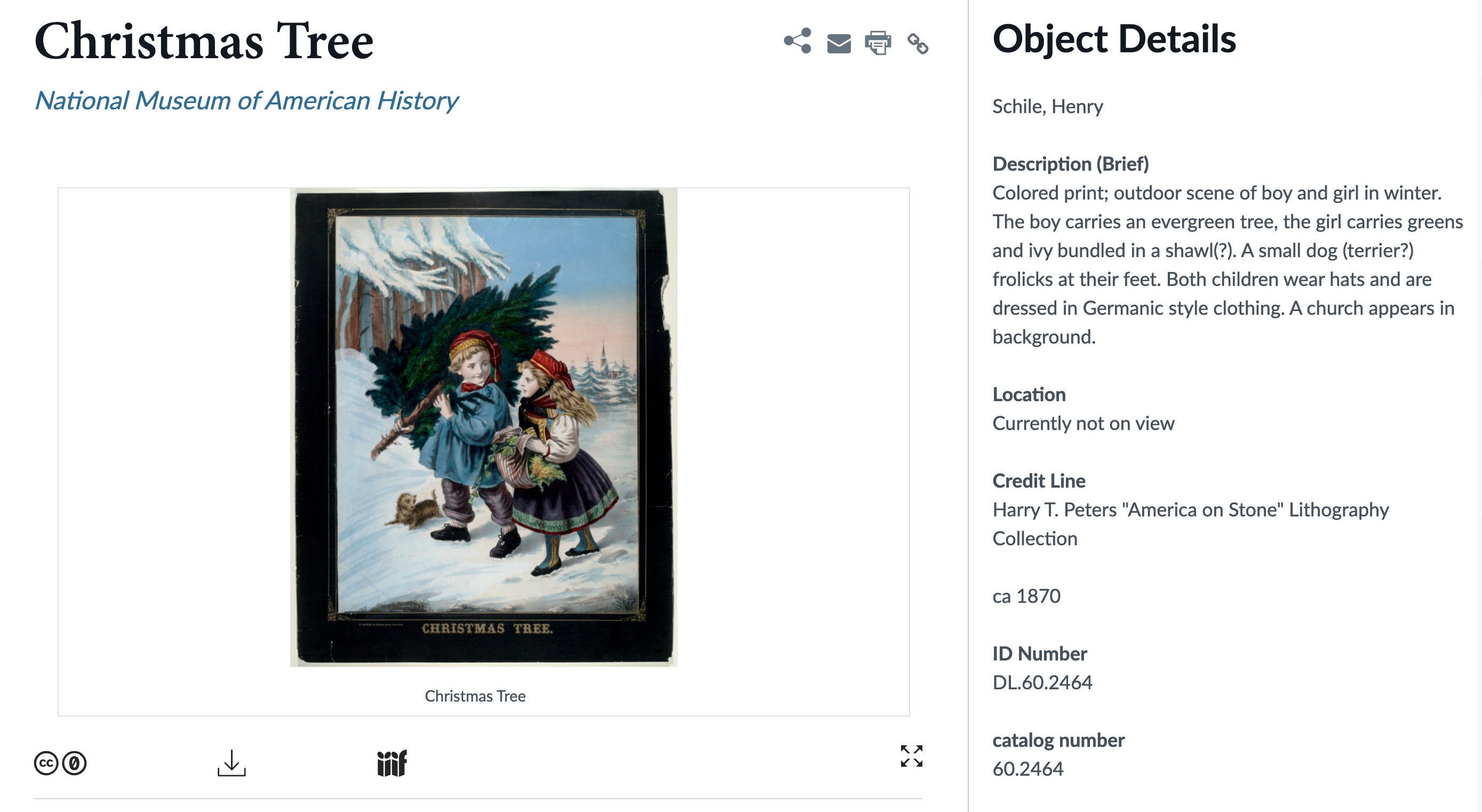Click the Christmas Tree lithograph image
This screenshot has height=812, width=1482.
point(483,427)
